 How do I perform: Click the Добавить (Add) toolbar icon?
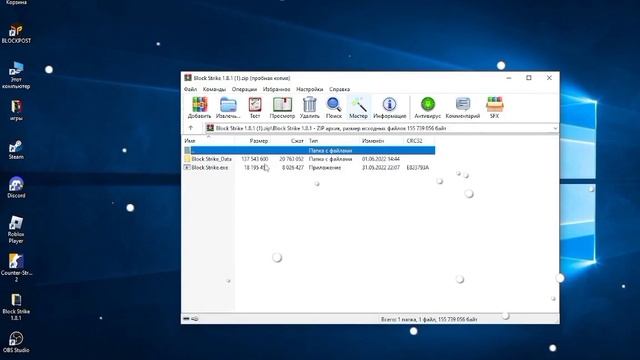tap(200, 108)
